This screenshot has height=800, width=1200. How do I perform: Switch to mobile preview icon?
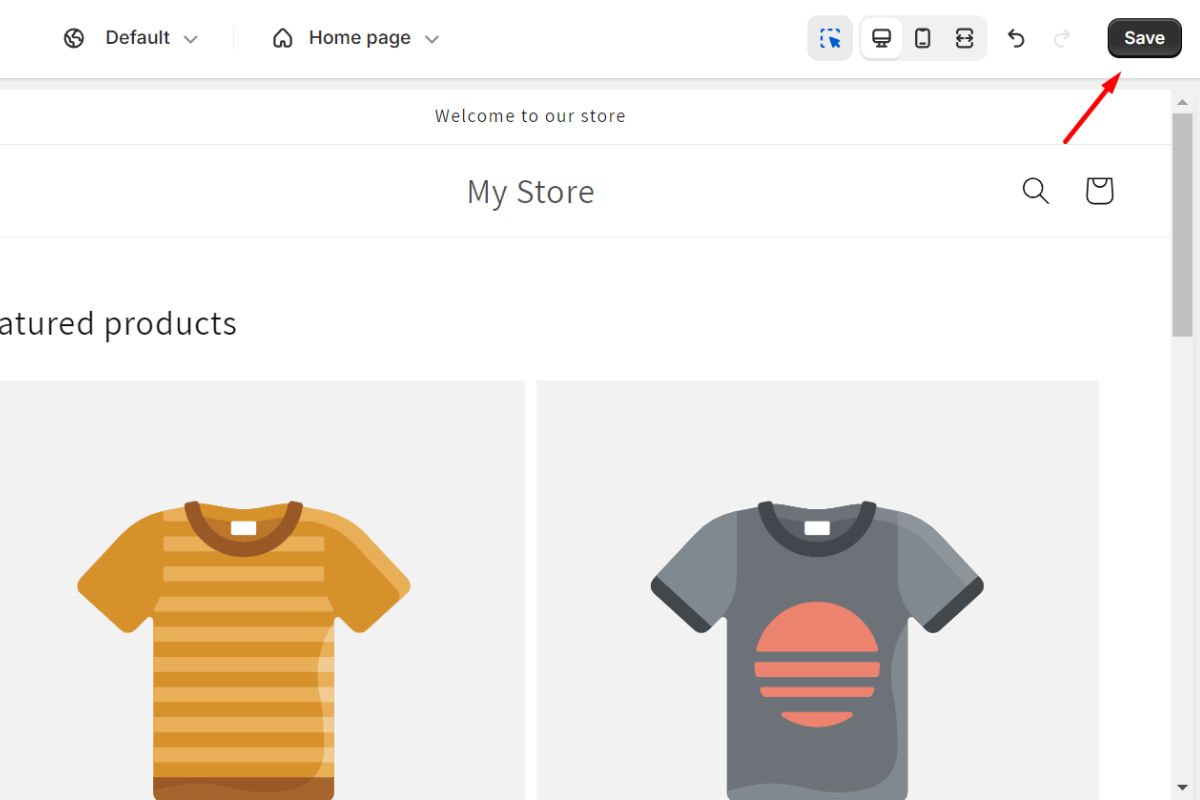(x=923, y=38)
